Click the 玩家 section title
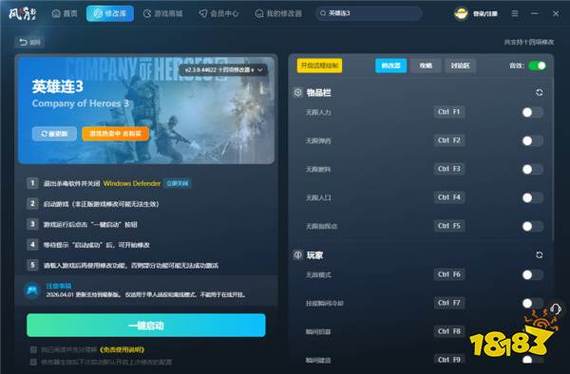The width and height of the screenshot is (570, 374). pyautogui.click(x=314, y=255)
